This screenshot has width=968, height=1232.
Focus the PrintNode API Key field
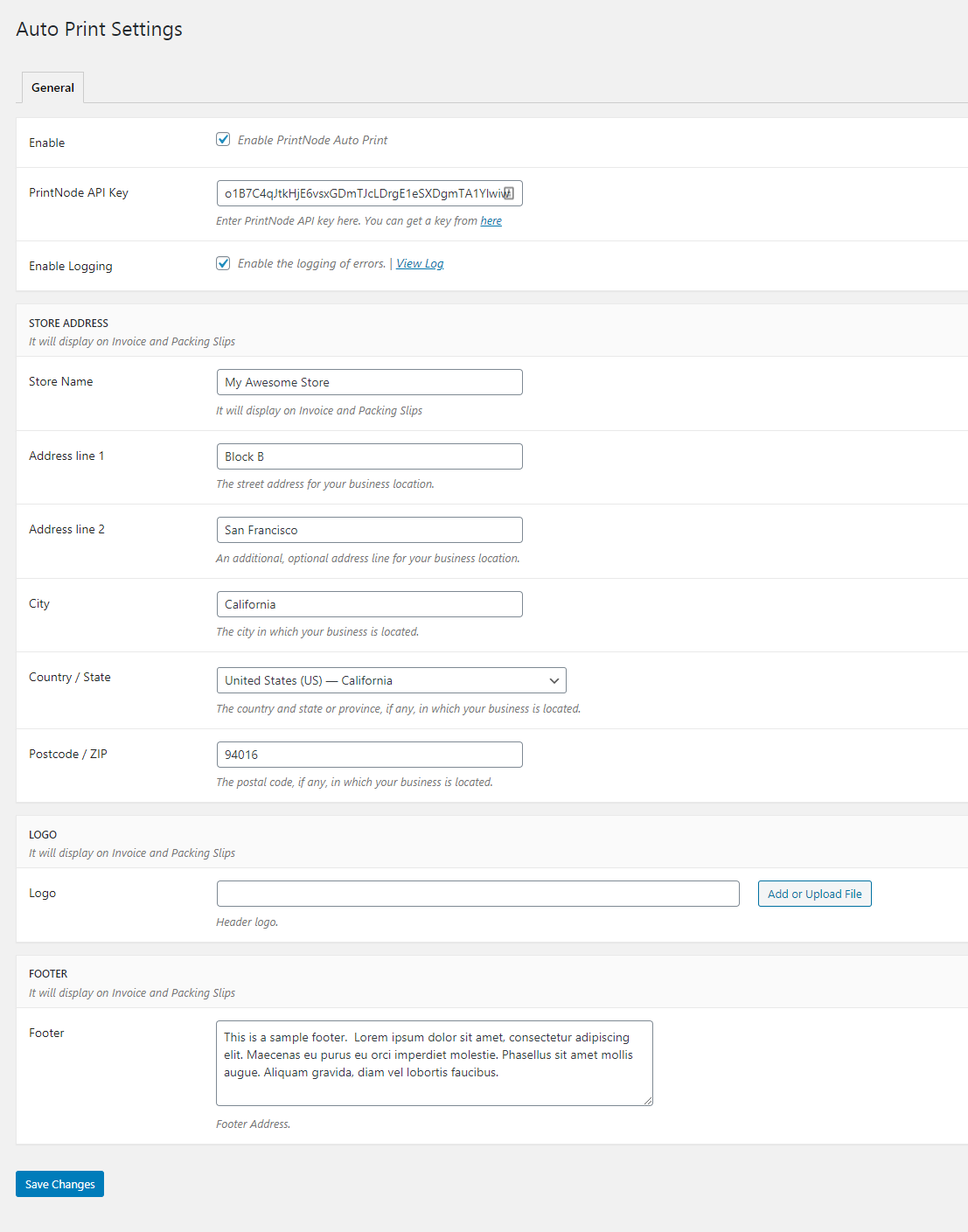click(x=359, y=193)
